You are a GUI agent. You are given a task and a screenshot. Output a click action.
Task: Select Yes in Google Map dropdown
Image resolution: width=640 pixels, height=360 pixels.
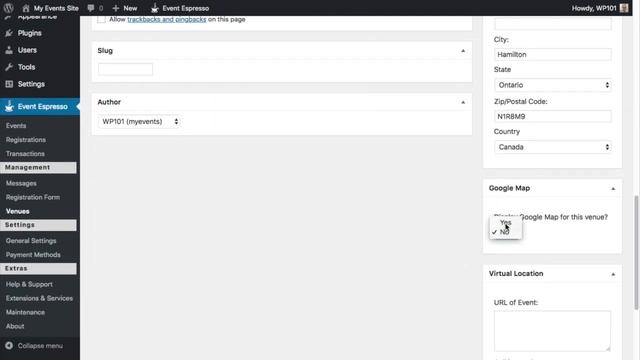coord(505,222)
